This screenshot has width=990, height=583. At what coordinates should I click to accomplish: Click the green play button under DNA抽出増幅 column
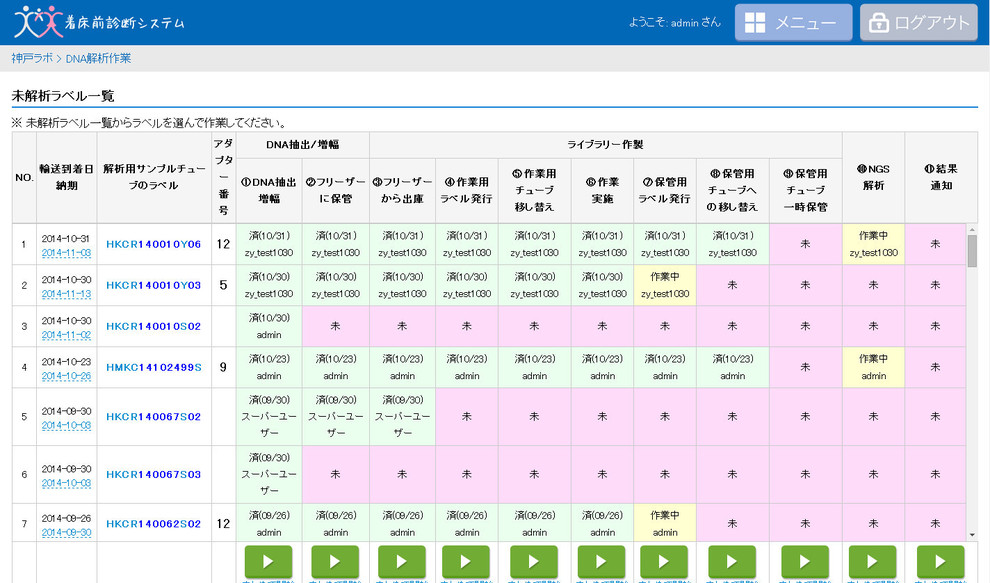point(268,562)
